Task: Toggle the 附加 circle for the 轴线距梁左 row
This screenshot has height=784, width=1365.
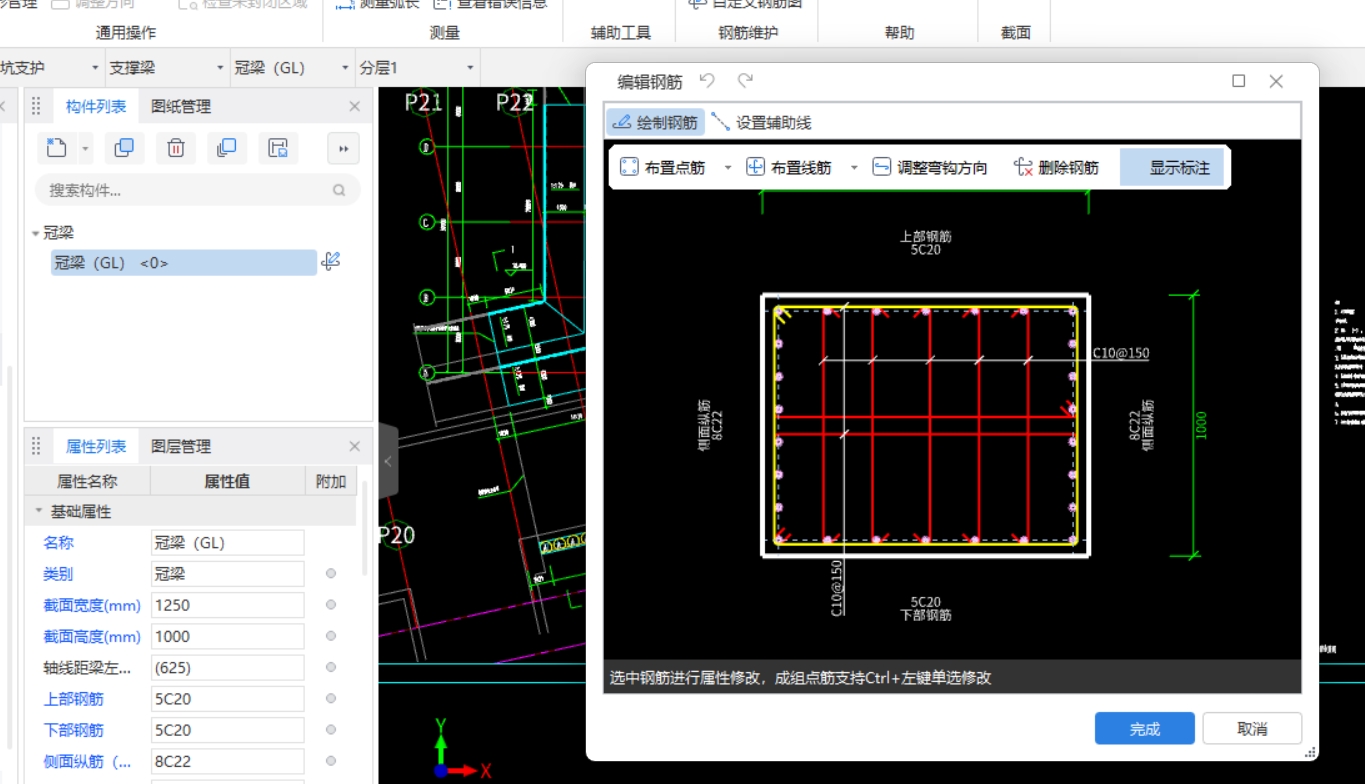Action: tap(331, 667)
